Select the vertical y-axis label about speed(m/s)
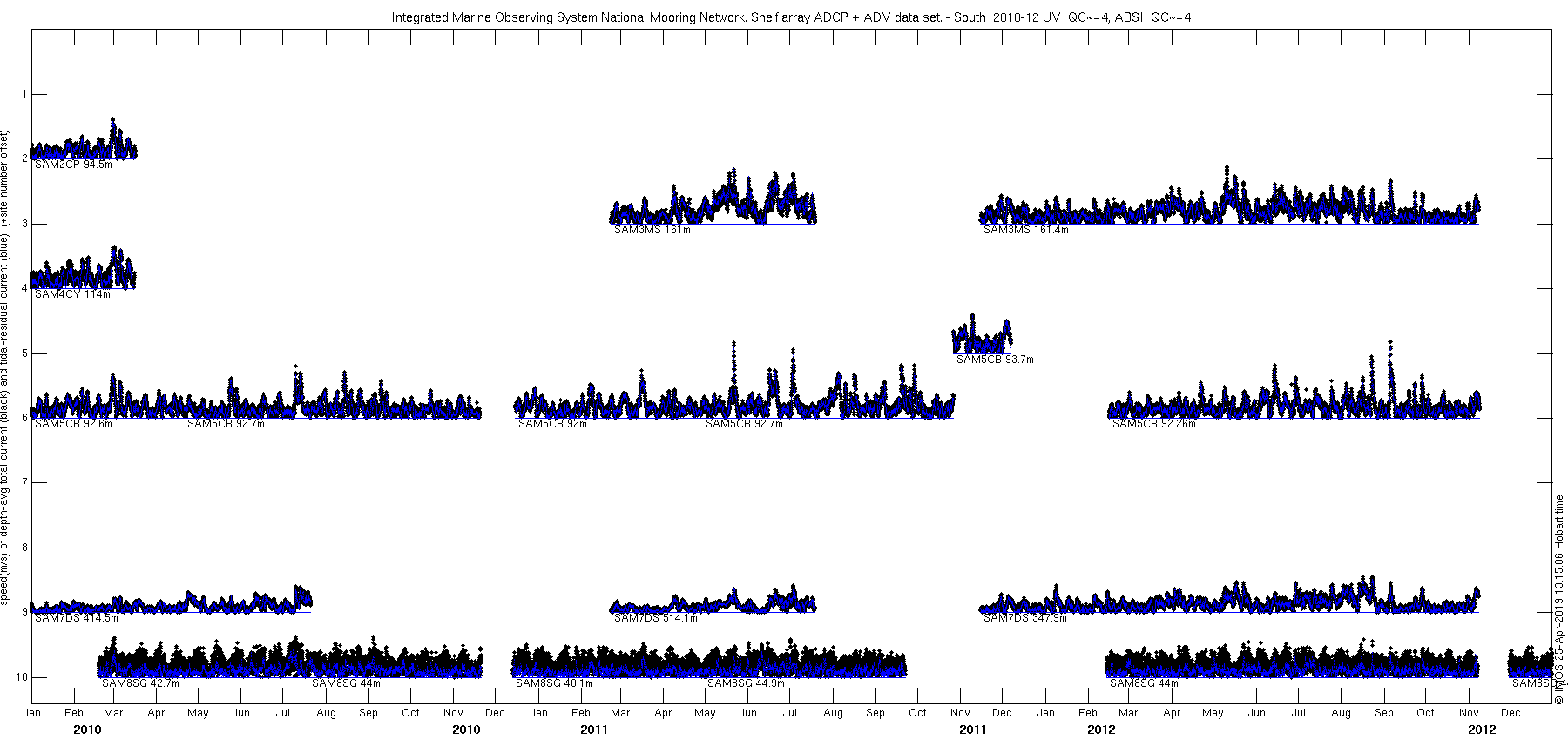The image size is (1568, 740). [5, 368]
